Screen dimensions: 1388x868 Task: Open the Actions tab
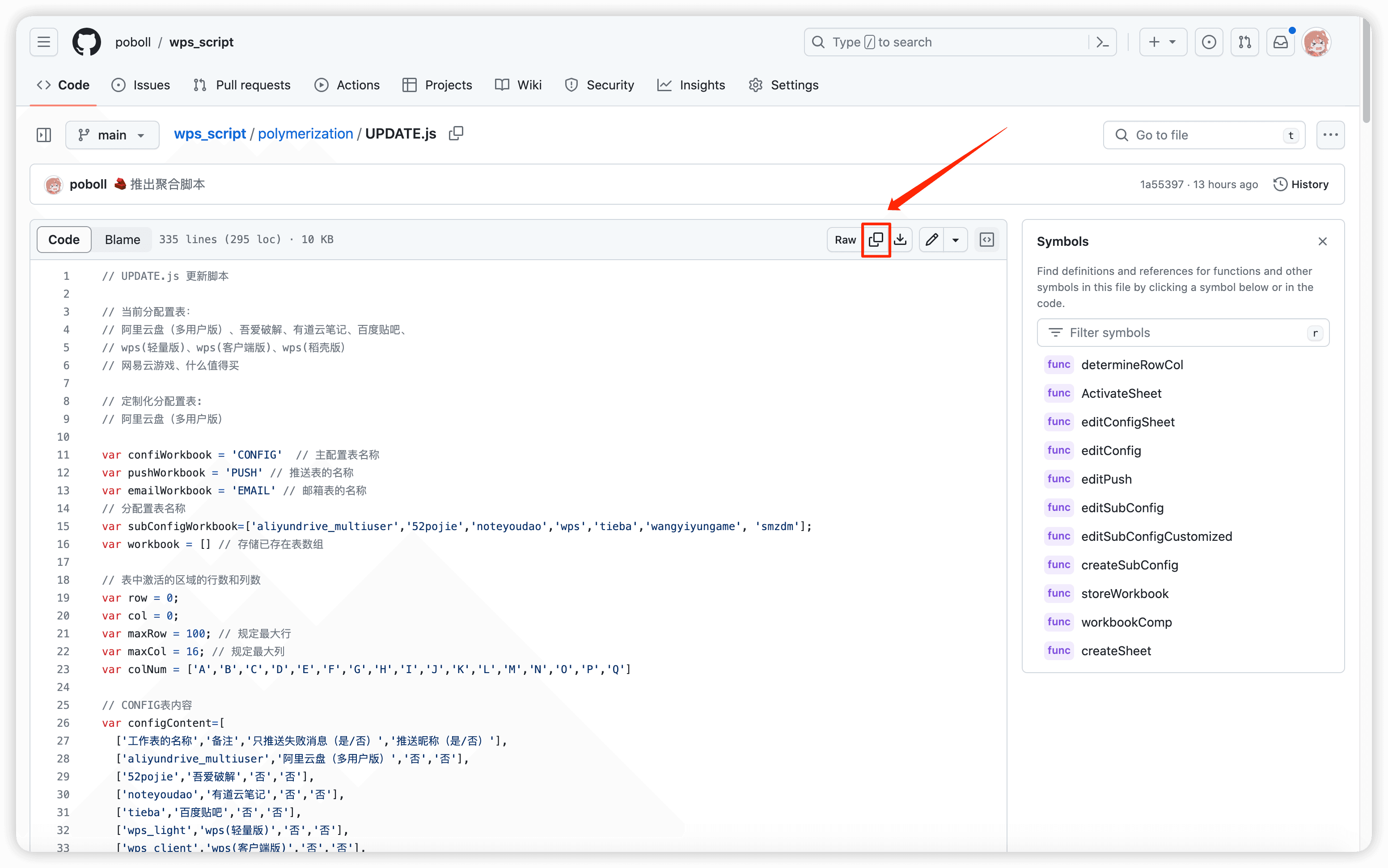[347, 85]
